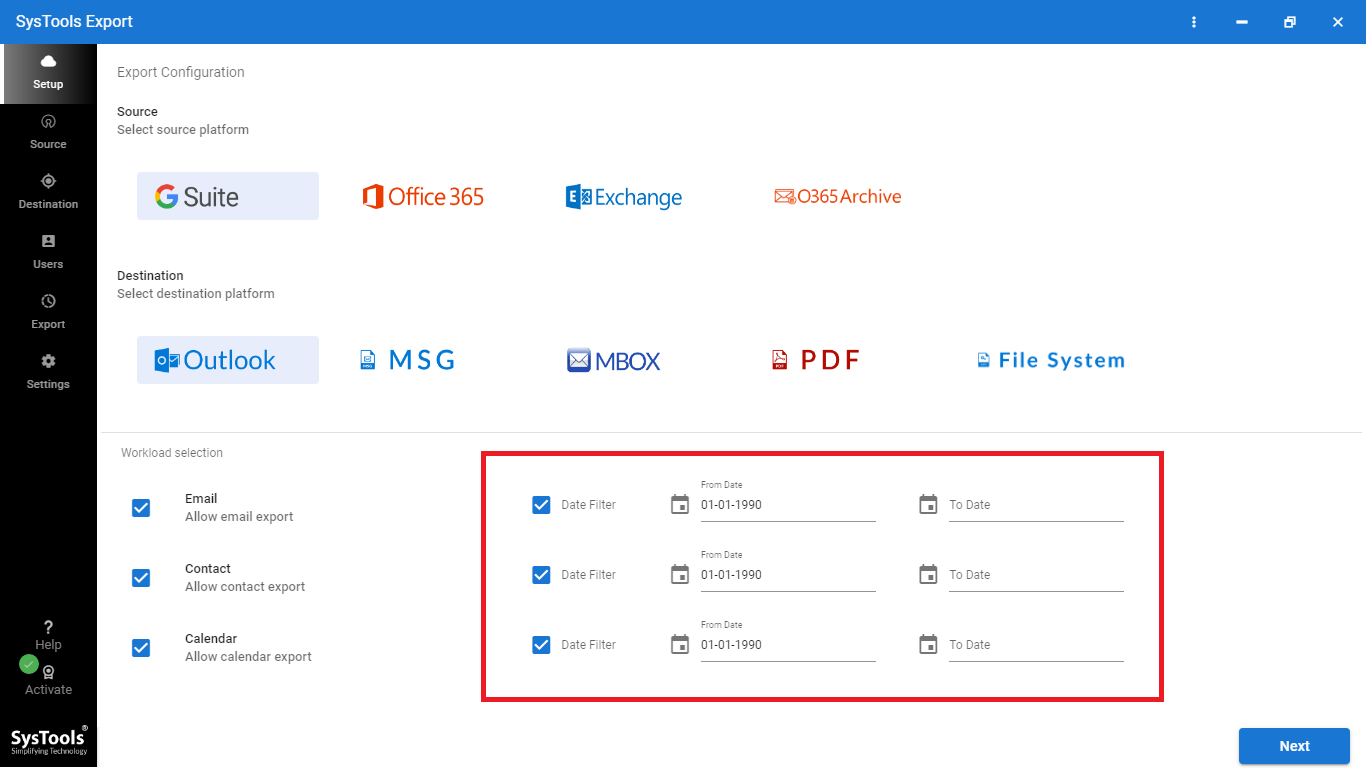Click Email row To Date field
1366x768 pixels.
[x=1036, y=505]
